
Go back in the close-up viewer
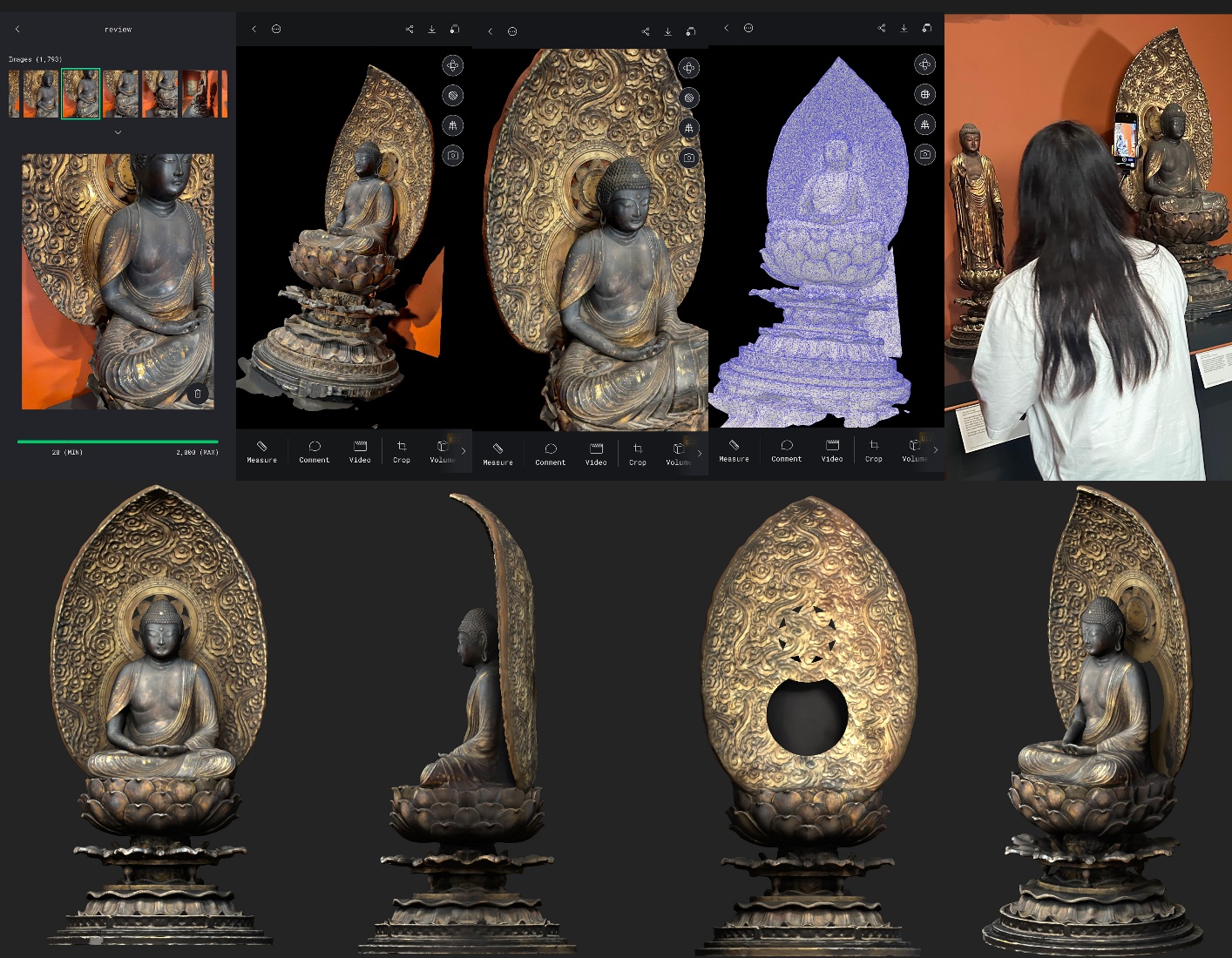[x=490, y=31]
